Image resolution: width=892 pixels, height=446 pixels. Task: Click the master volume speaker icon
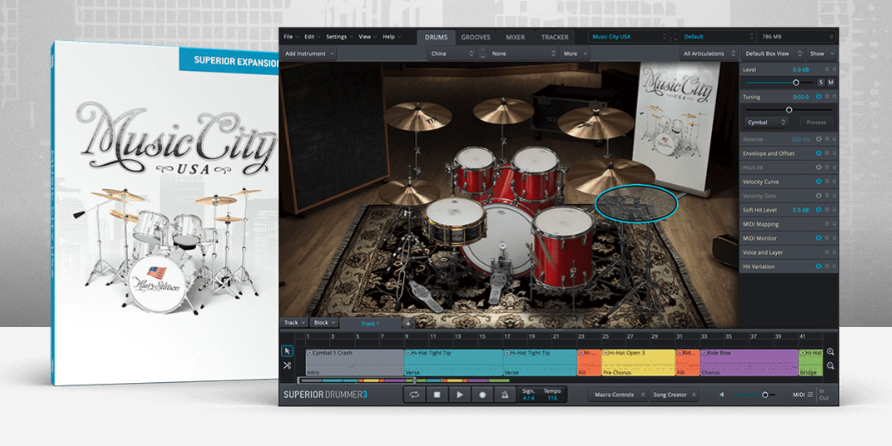[722, 395]
